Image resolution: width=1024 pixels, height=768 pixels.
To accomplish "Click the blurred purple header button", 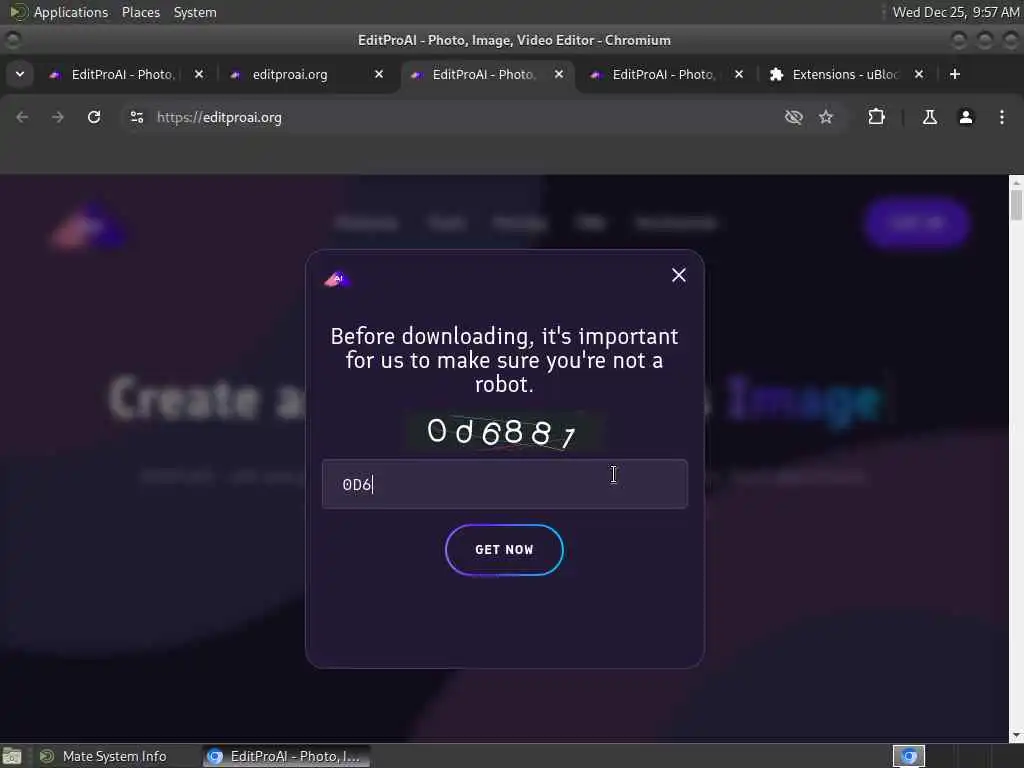I will (x=916, y=223).
